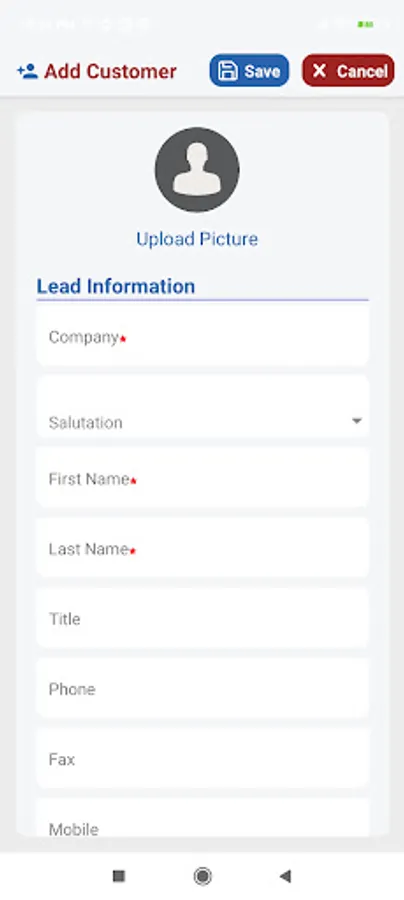Cancel adding the customer

(x=348, y=71)
